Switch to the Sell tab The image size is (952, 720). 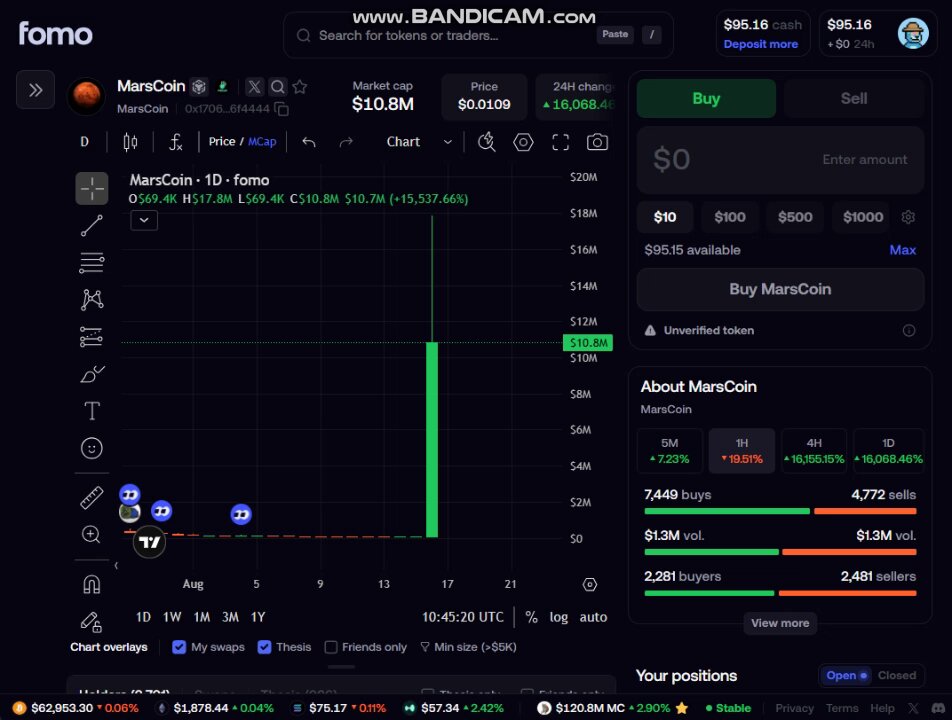853,98
